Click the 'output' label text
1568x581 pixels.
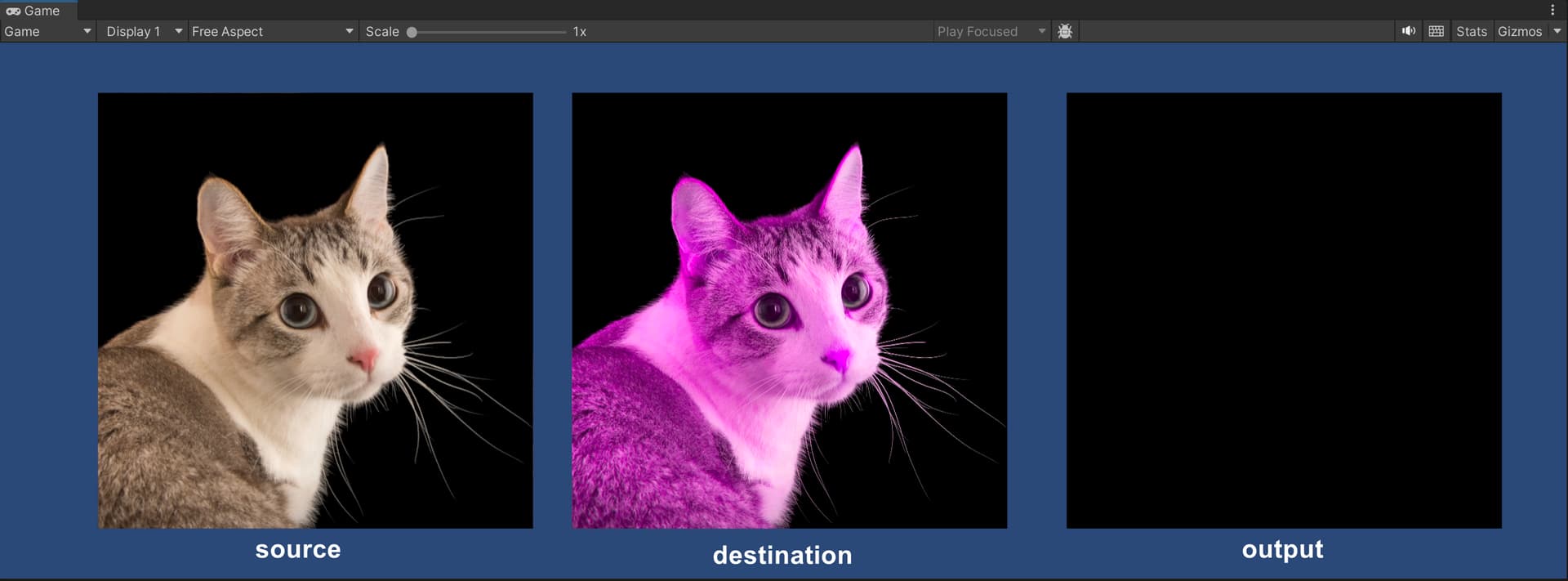[x=1283, y=550]
